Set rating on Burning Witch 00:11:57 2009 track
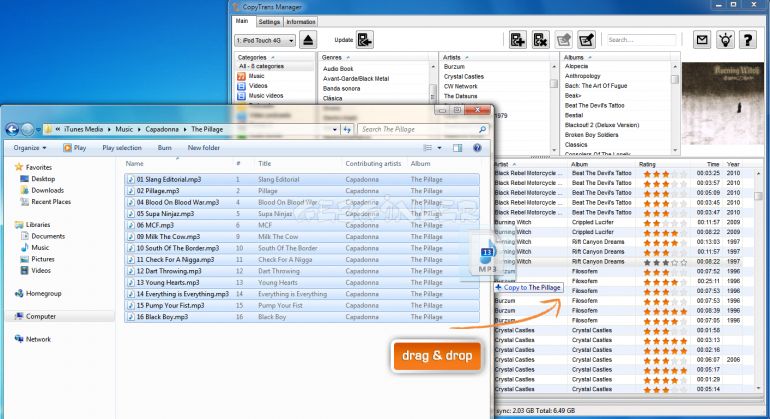Viewport: 770px width, 419px height. [x=665, y=223]
